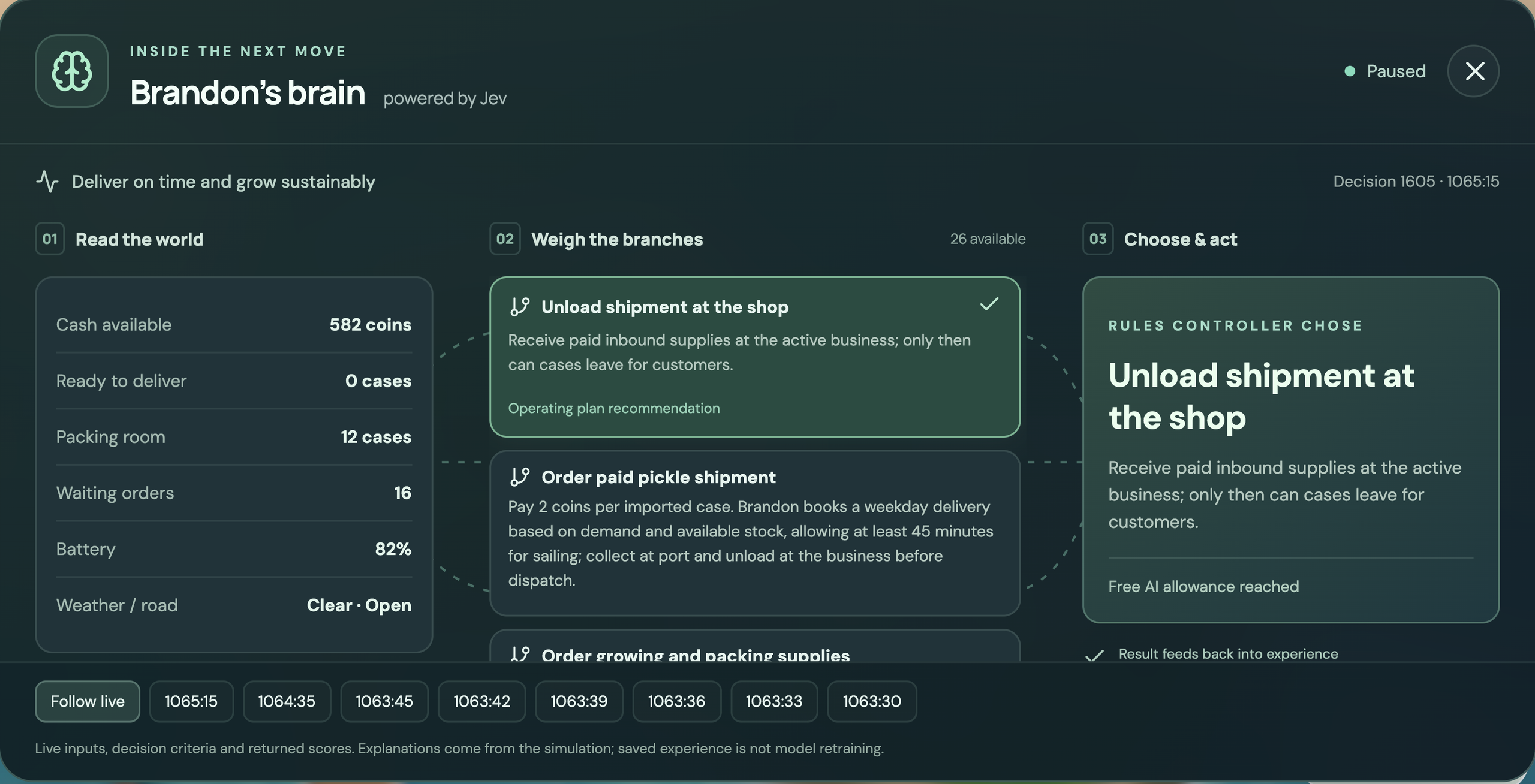Screen dimensions: 1535x784
Task: Click the Rules controller chose result card
Action: tap(1291, 450)
